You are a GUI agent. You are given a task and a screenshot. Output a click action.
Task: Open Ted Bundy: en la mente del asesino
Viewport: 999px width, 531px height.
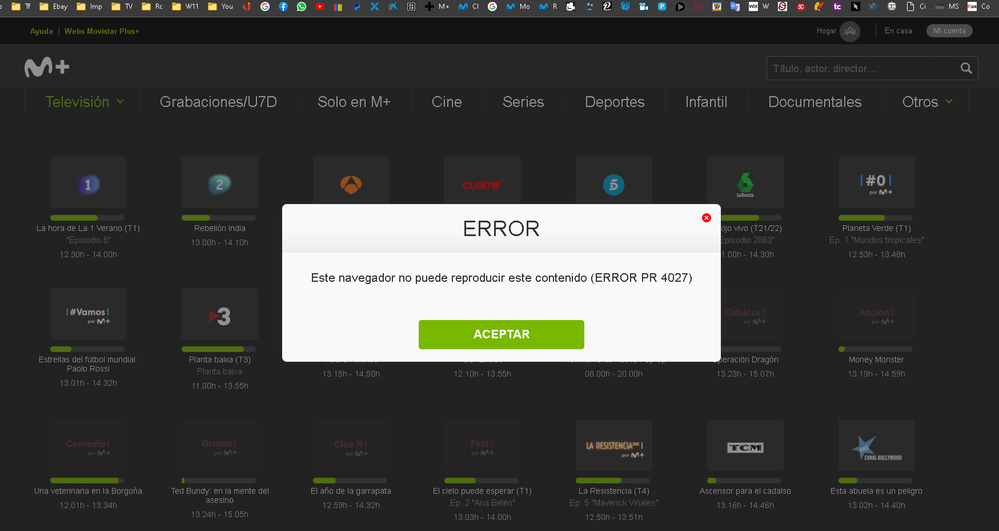pos(220,495)
